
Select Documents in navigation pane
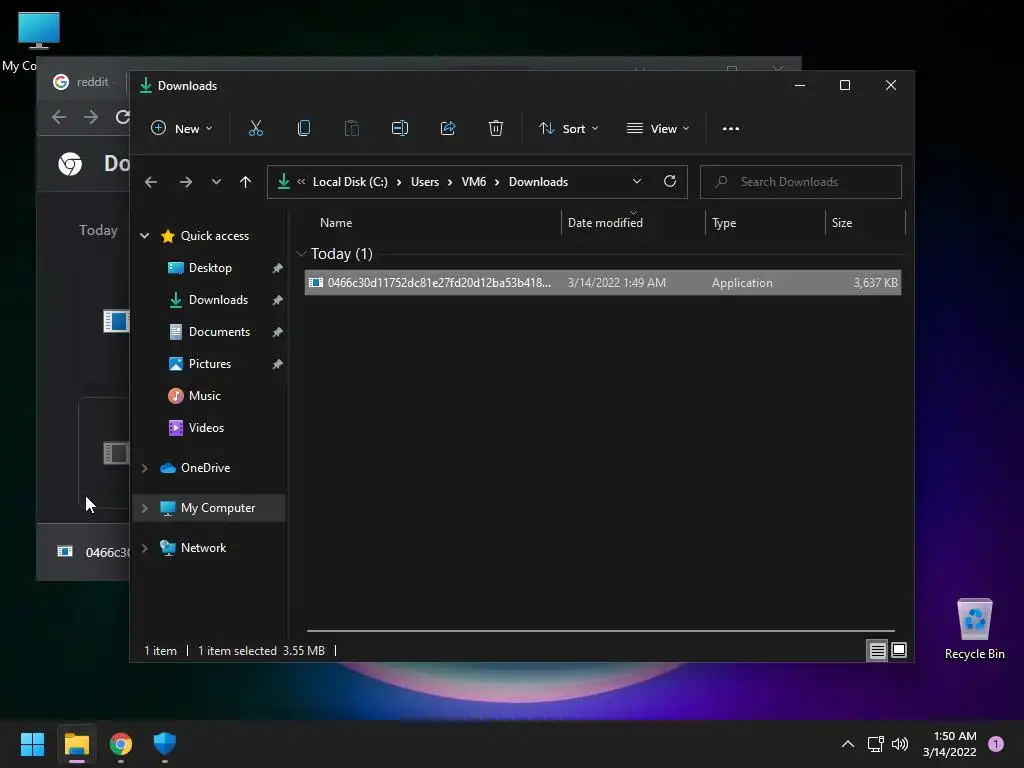[x=219, y=332]
